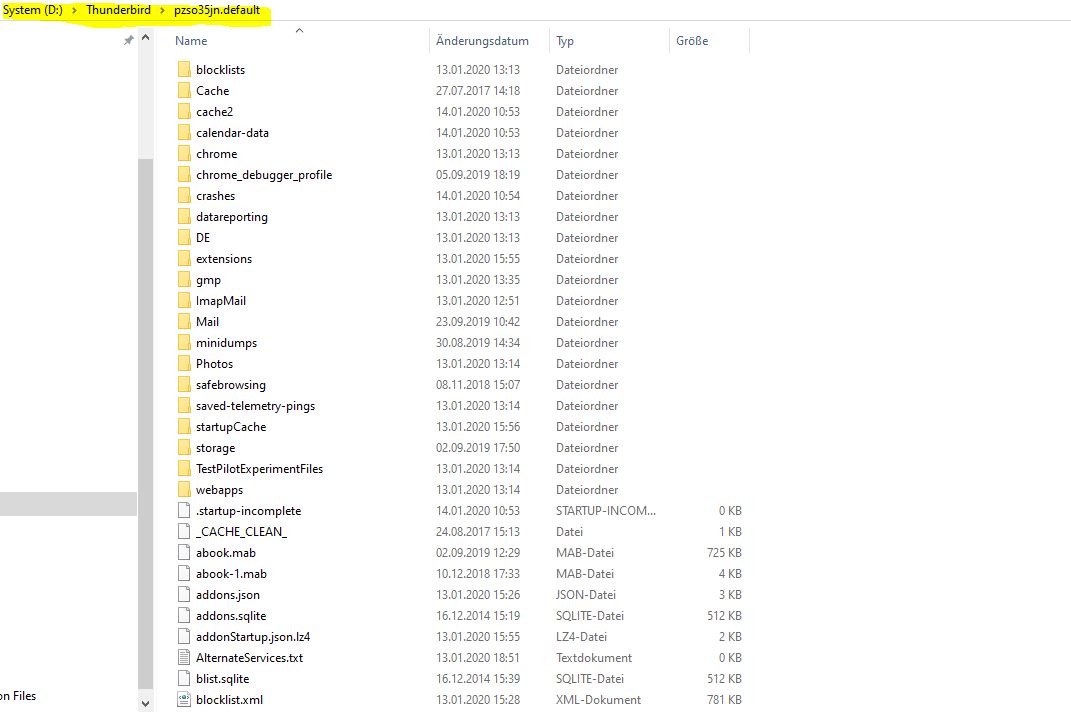Click the pin icon in navigation pane

[x=128, y=40]
